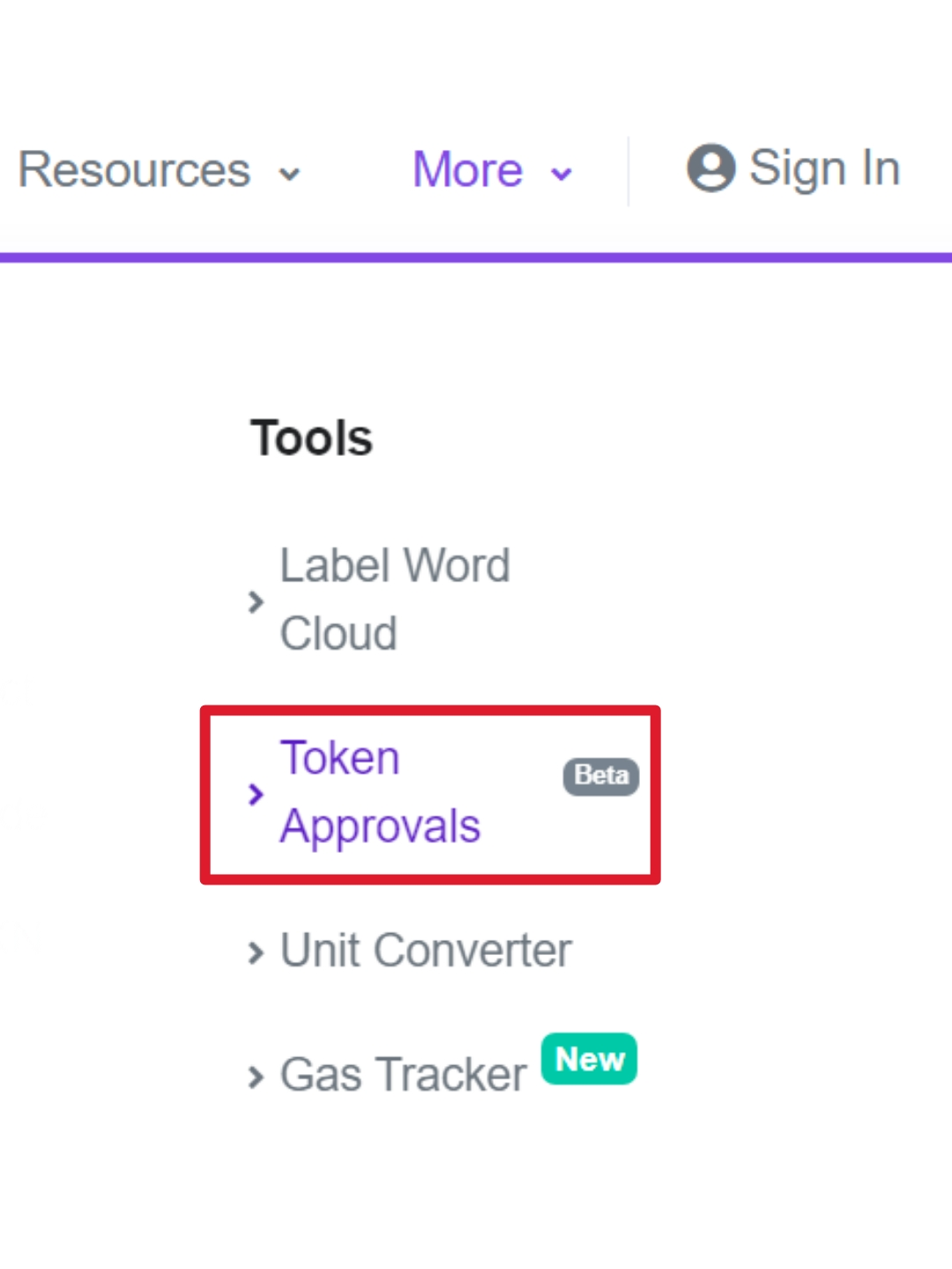Viewport: 952px width, 1269px height.
Task: Open the Label Word Cloud tool
Action: click(x=395, y=599)
